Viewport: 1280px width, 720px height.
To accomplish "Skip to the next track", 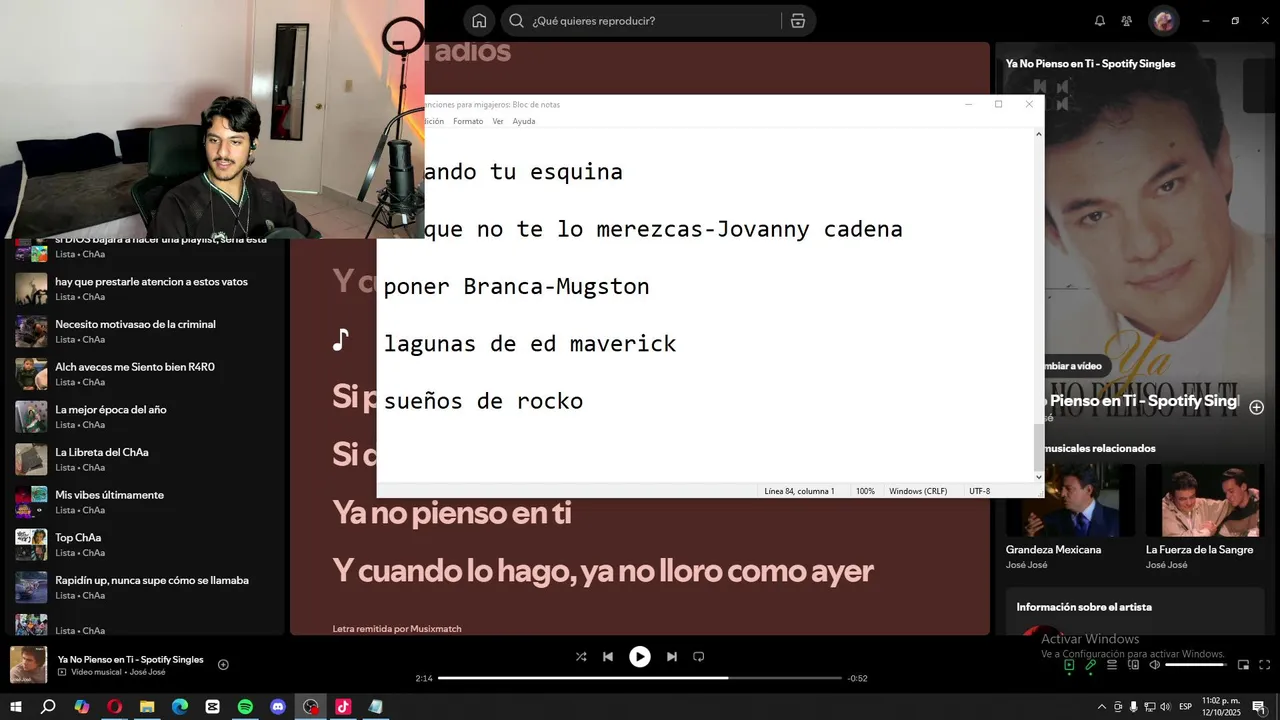I will (672, 657).
